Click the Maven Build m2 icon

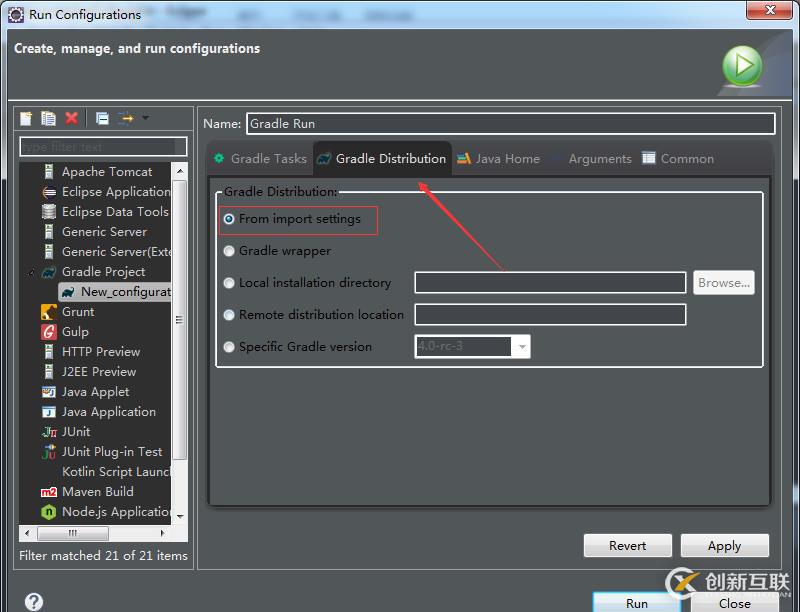click(x=48, y=492)
